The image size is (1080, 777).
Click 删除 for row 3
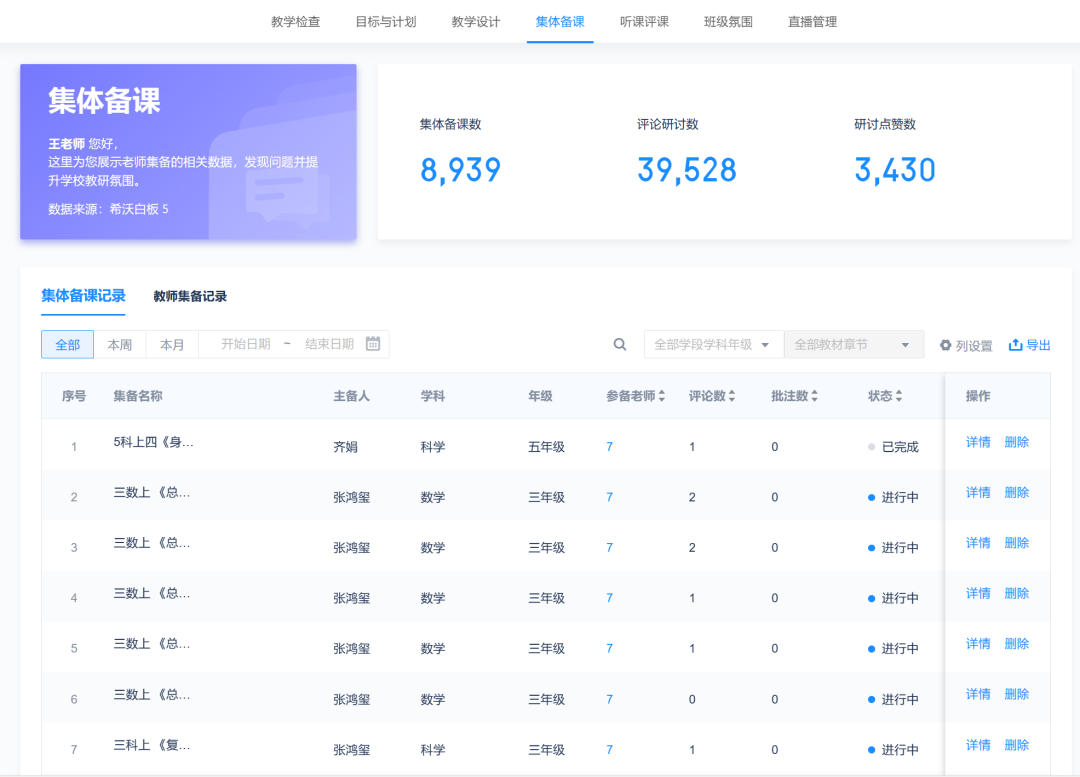pos(1017,543)
